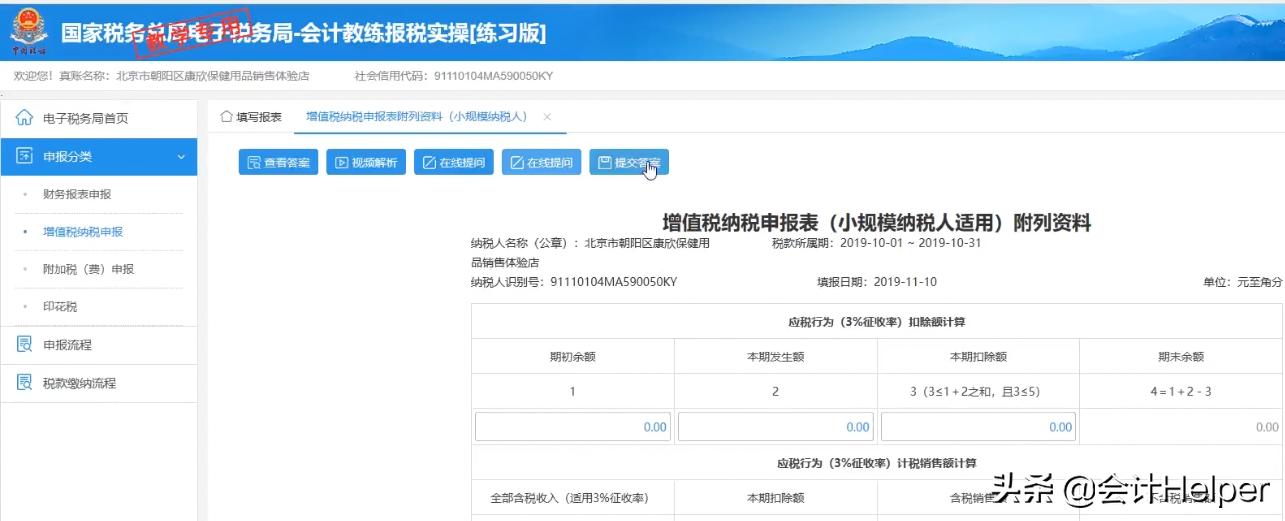
Task: Click the national tax emblem logo
Action: coord(28,31)
